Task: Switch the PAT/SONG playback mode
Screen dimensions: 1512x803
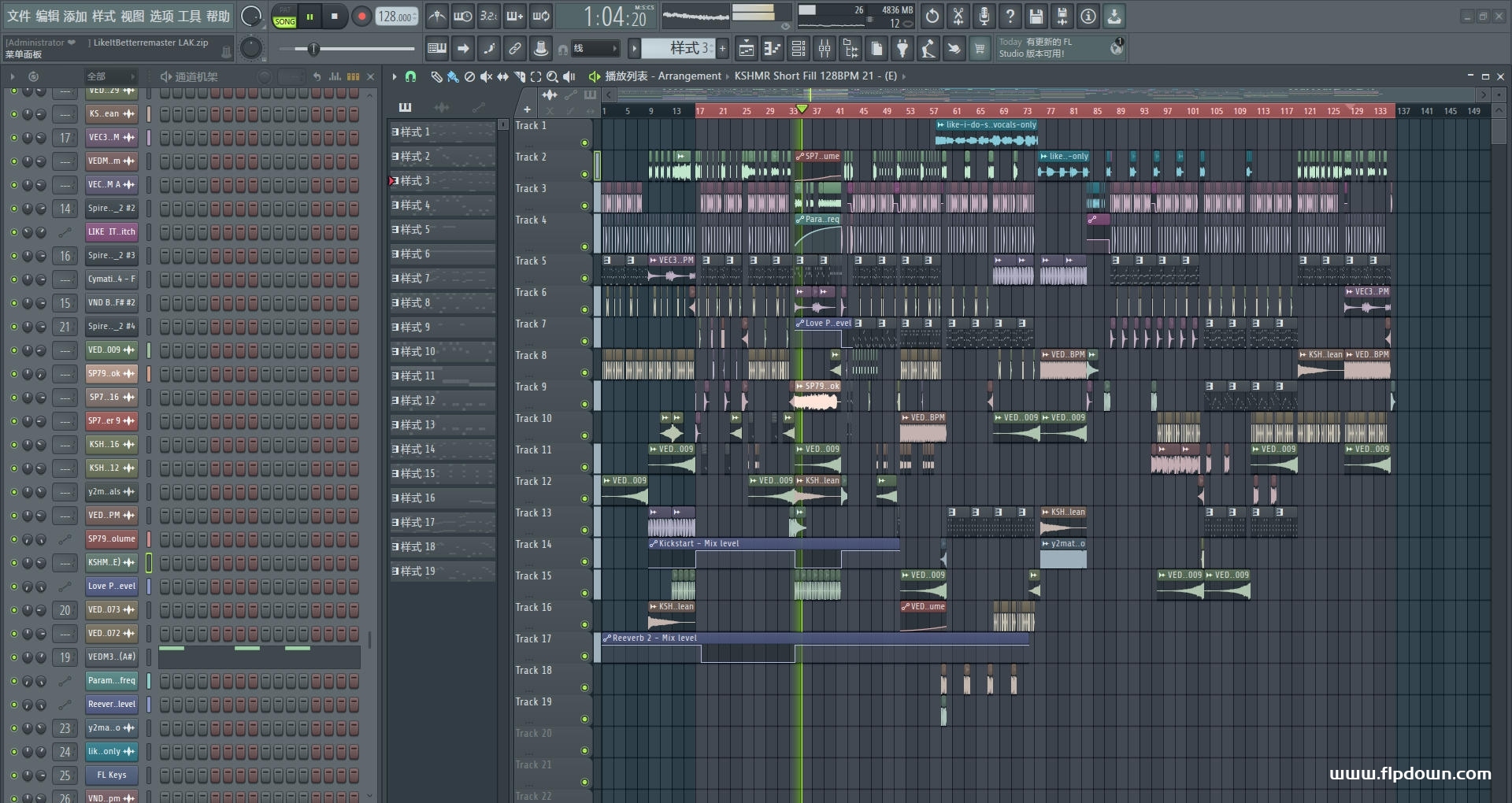Action: tap(284, 17)
